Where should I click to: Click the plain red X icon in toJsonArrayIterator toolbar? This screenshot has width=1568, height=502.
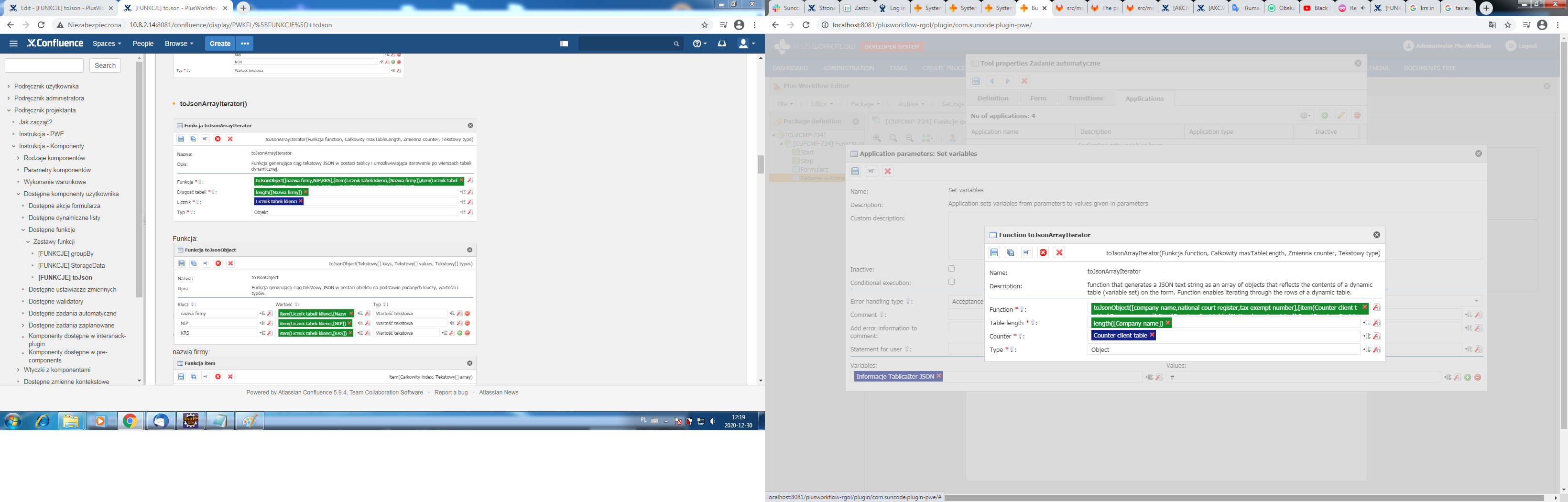pyautogui.click(x=1060, y=252)
